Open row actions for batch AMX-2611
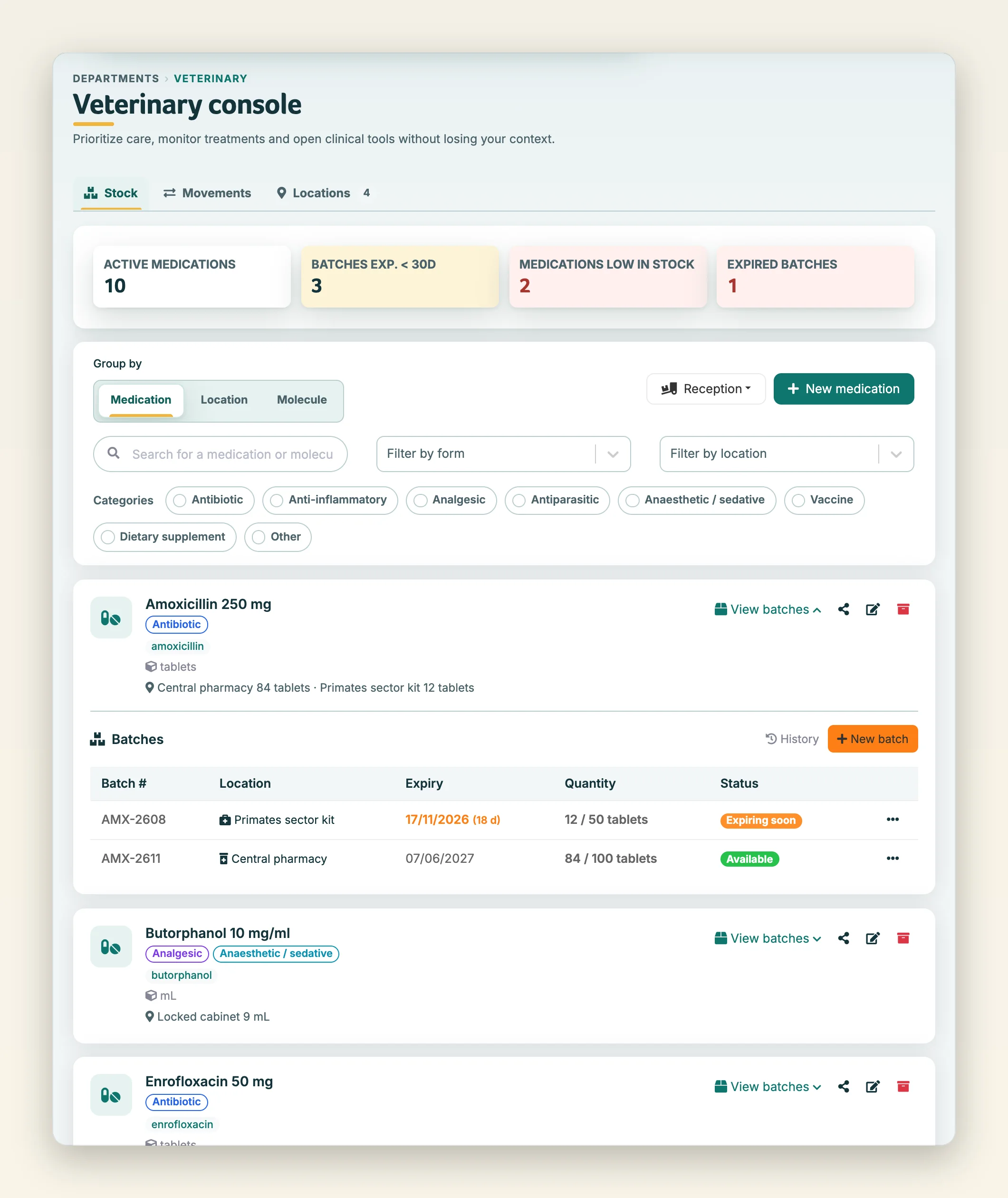The width and height of the screenshot is (1008, 1198). click(893, 859)
